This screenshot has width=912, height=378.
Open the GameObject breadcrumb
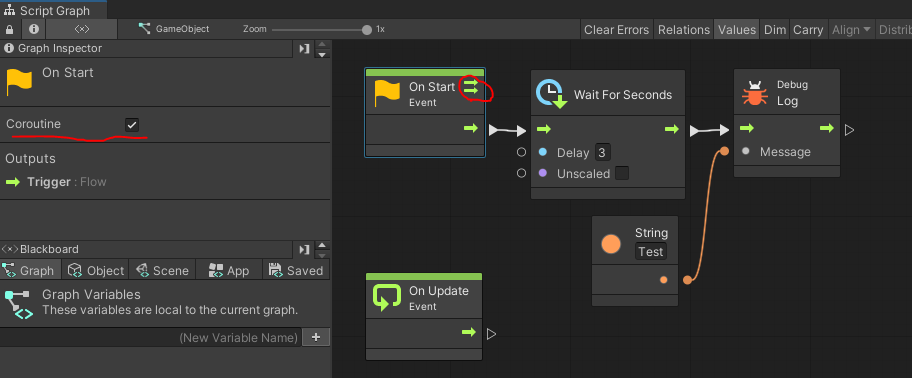(173, 29)
